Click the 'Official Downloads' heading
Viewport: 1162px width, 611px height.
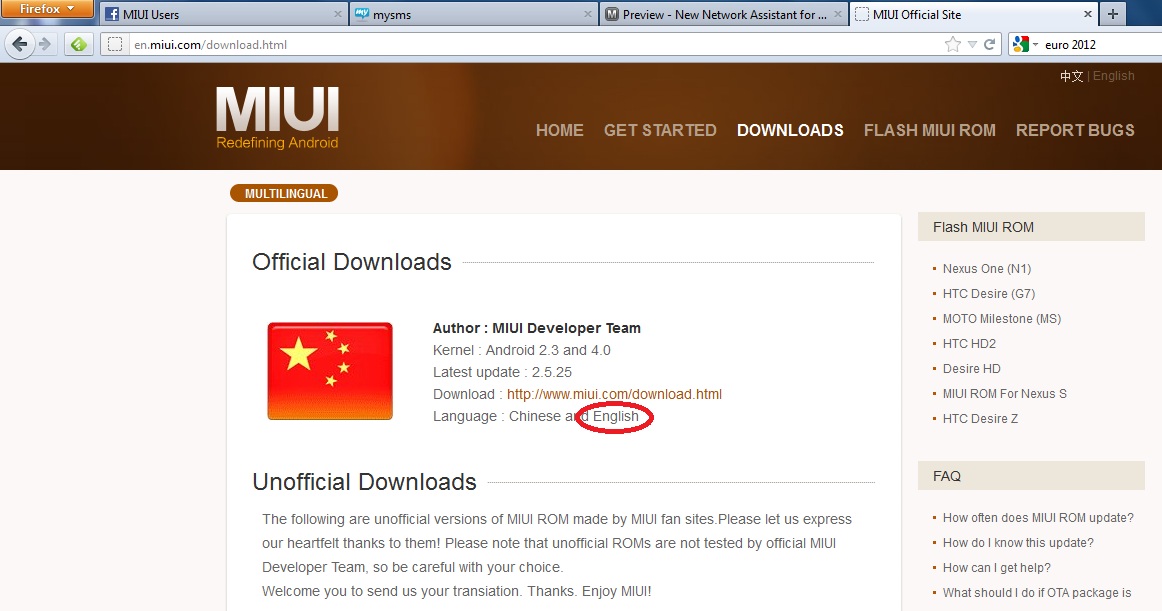[351, 262]
